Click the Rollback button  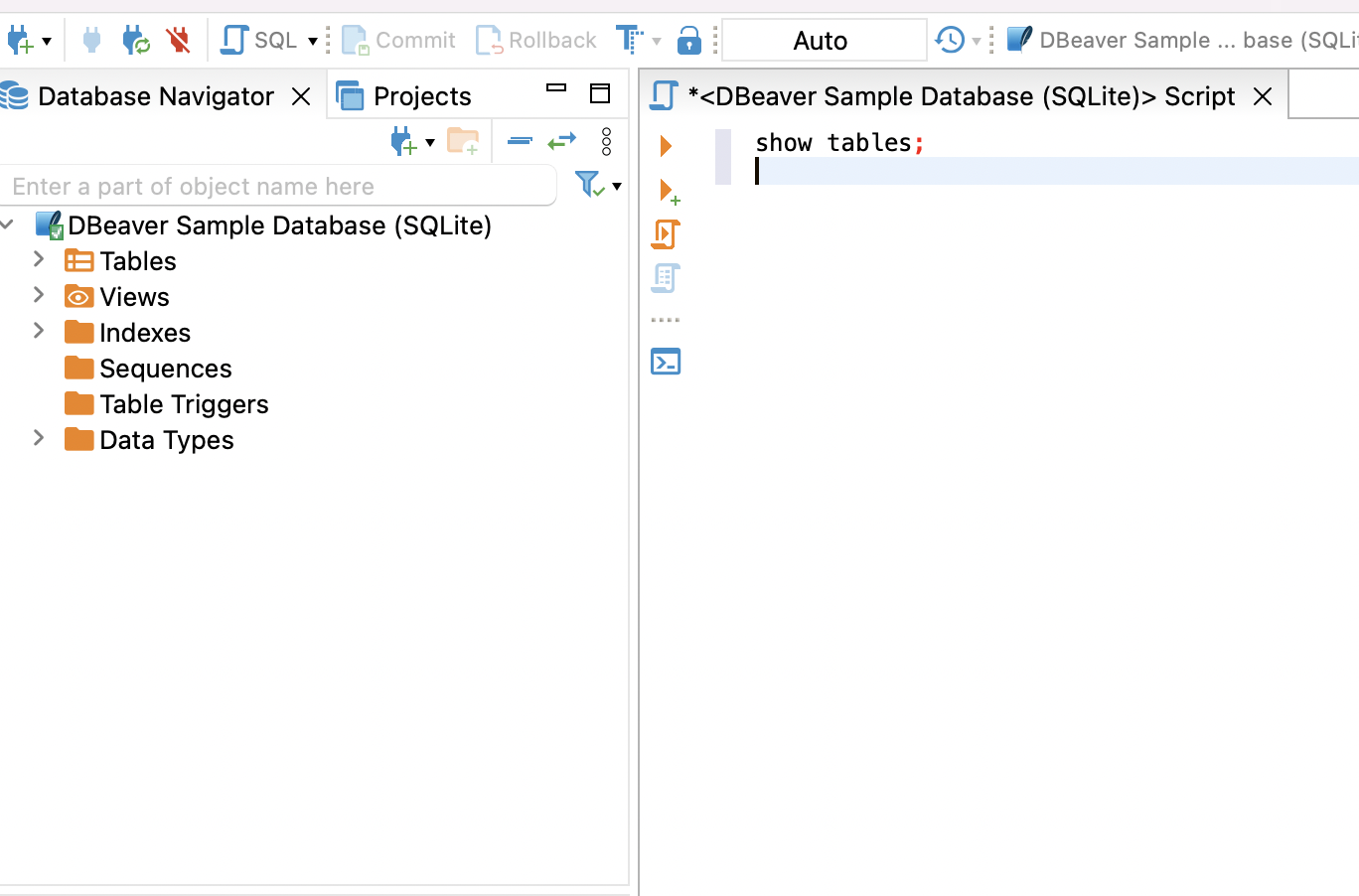point(536,41)
